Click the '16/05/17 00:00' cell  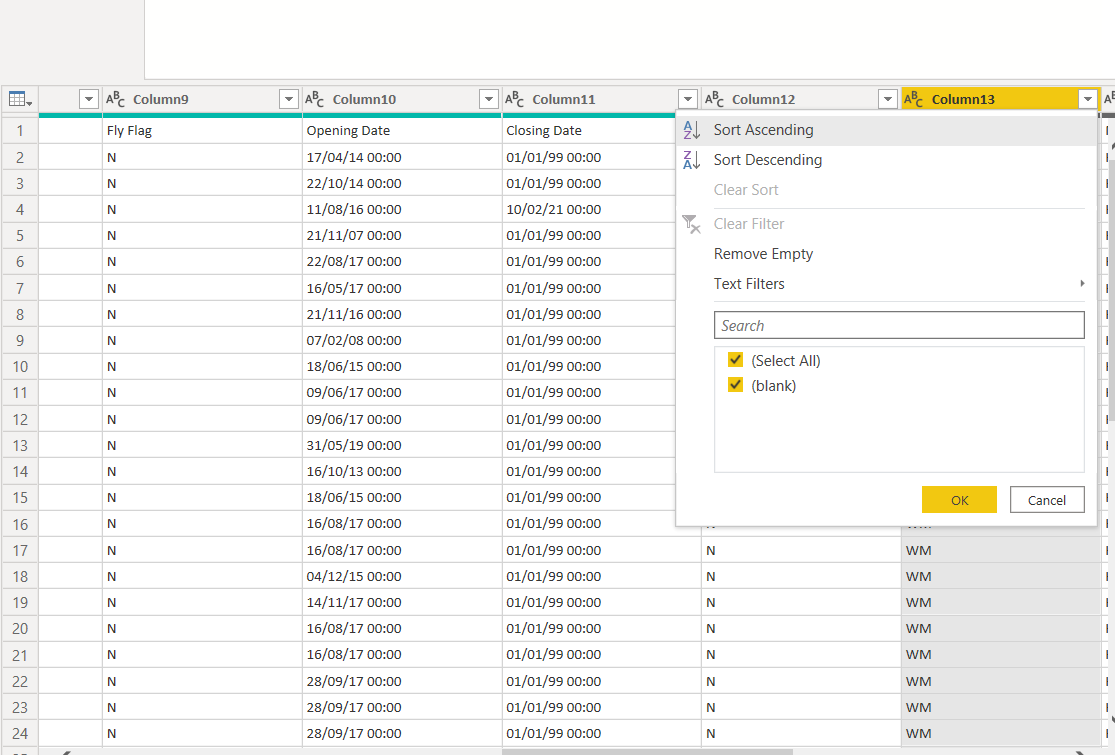402,288
